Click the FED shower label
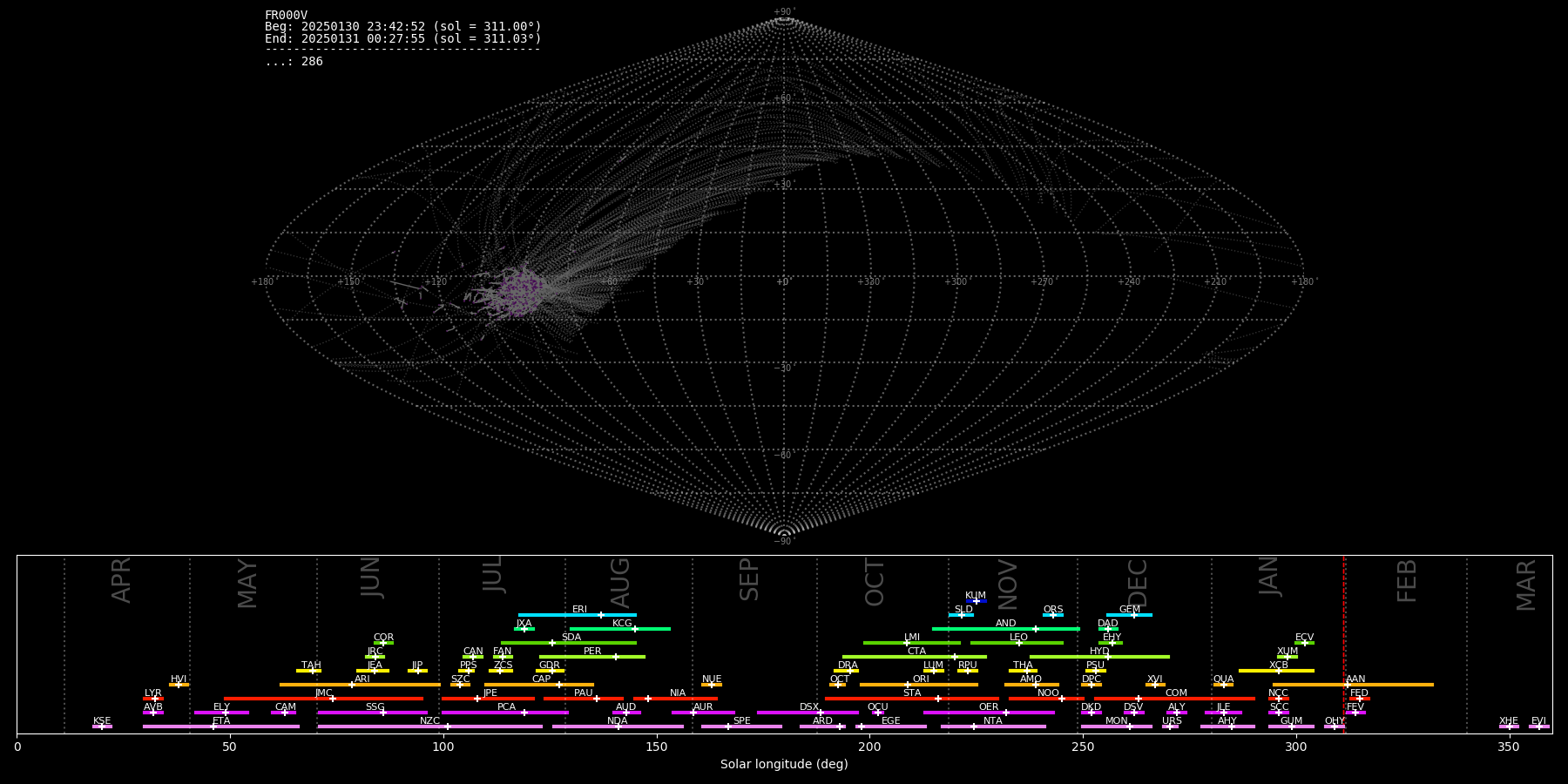 point(1359,693)
